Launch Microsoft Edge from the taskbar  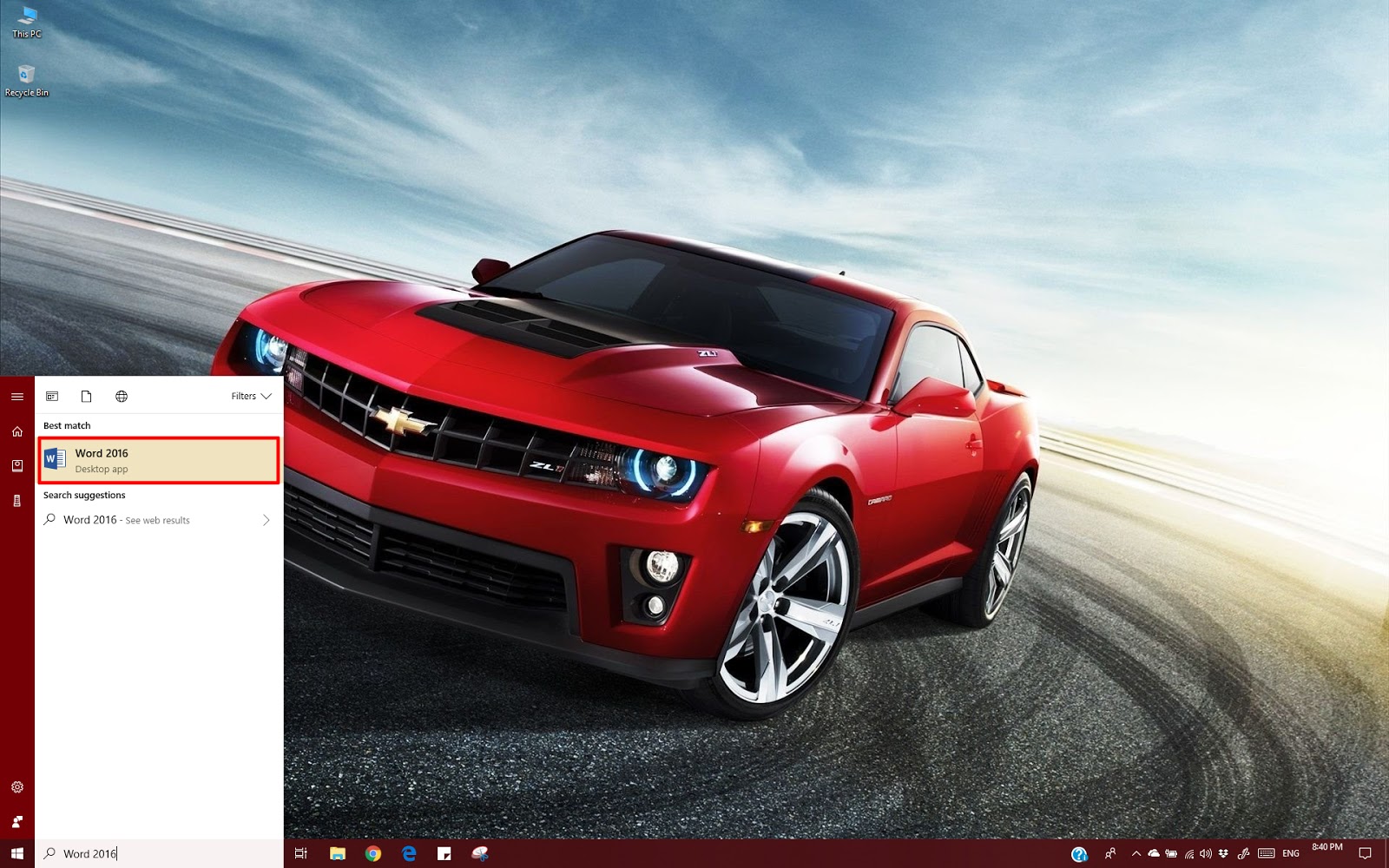pos(409,853)
